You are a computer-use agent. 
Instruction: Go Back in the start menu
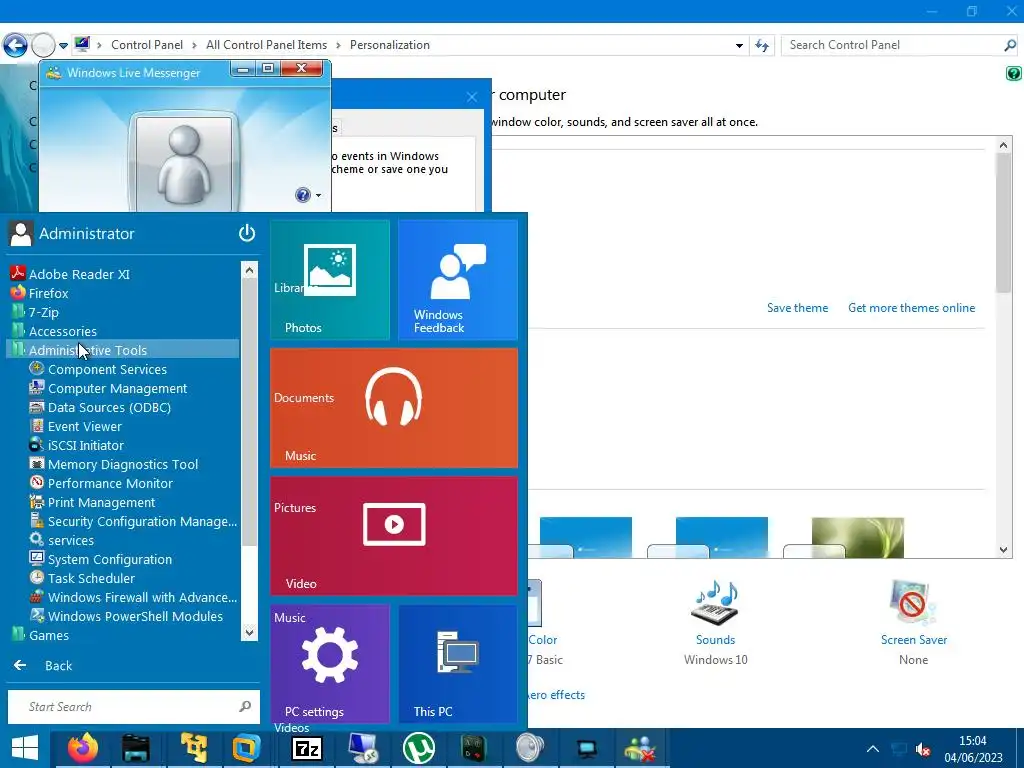click(43, 665)
